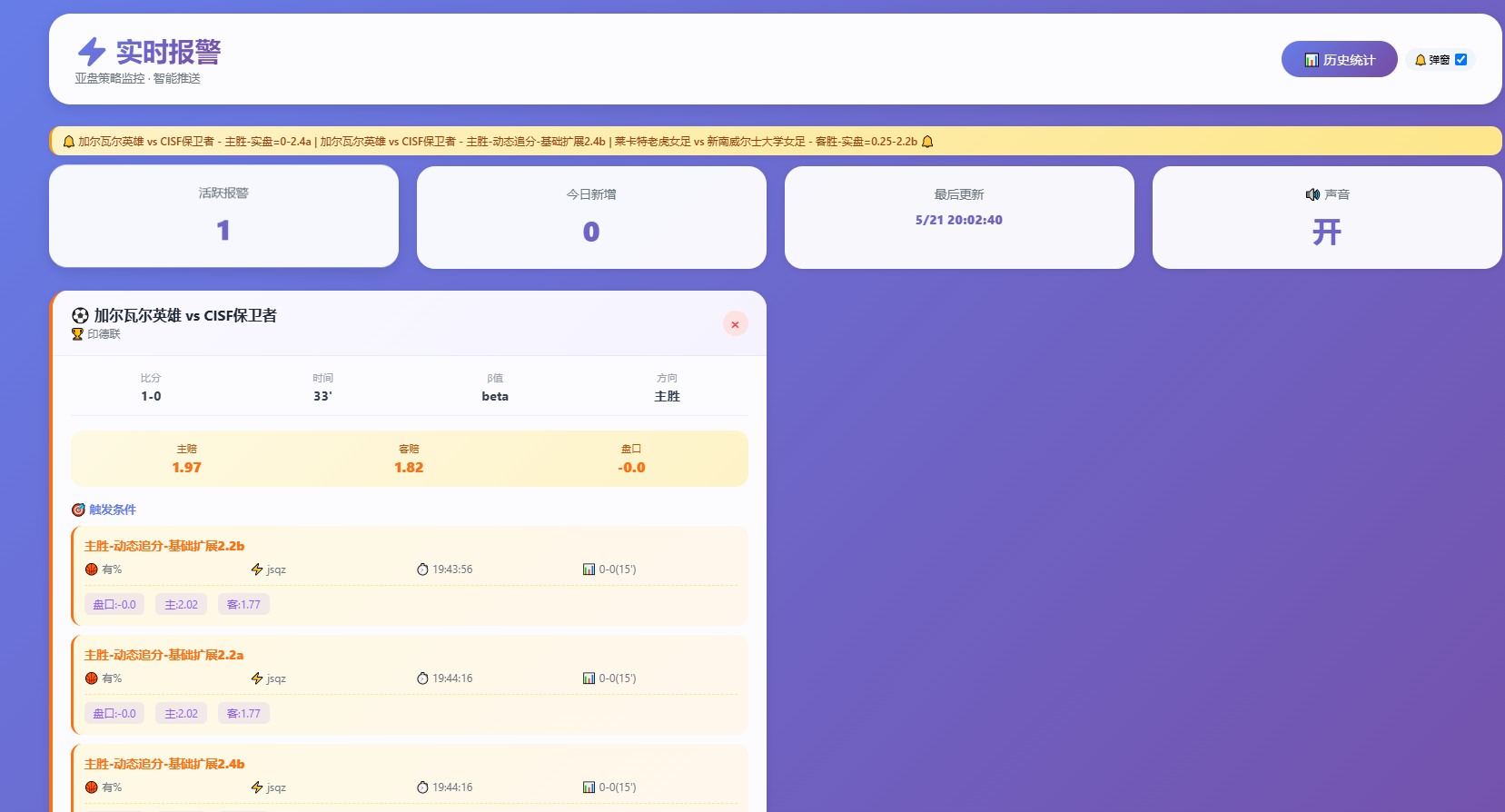
Task: Click the bell icon starting the yellow ticker
Action: (68, 142)
